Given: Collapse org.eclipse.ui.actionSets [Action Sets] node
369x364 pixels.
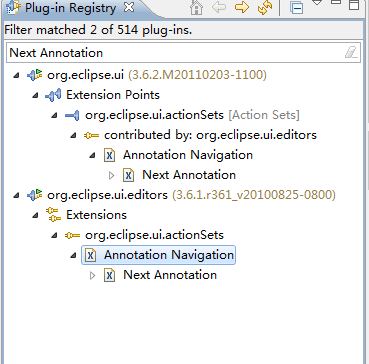Looking at the screenshot, I should pos(54,115).
